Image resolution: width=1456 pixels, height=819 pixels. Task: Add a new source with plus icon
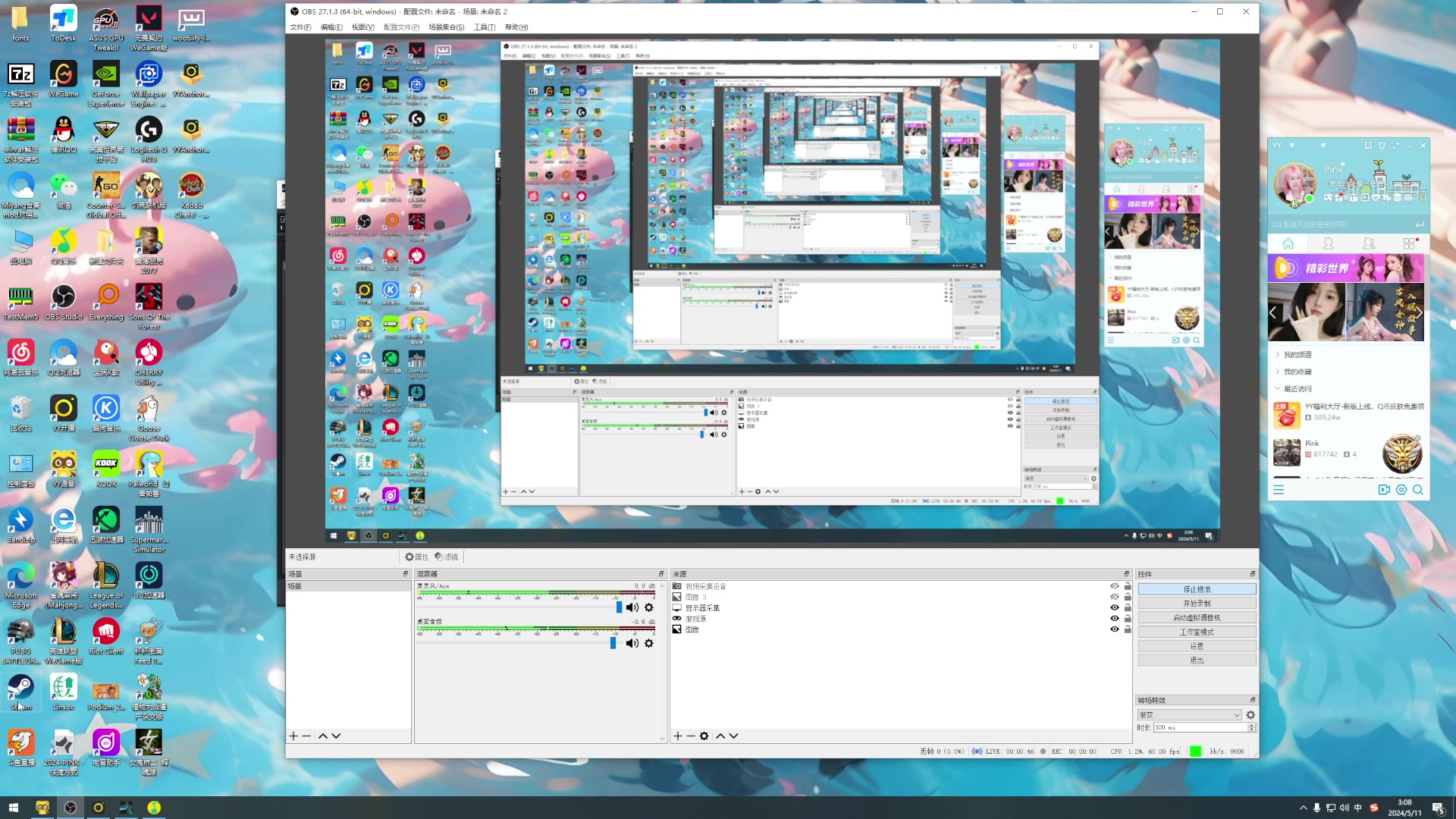click(x=678, y=736)
